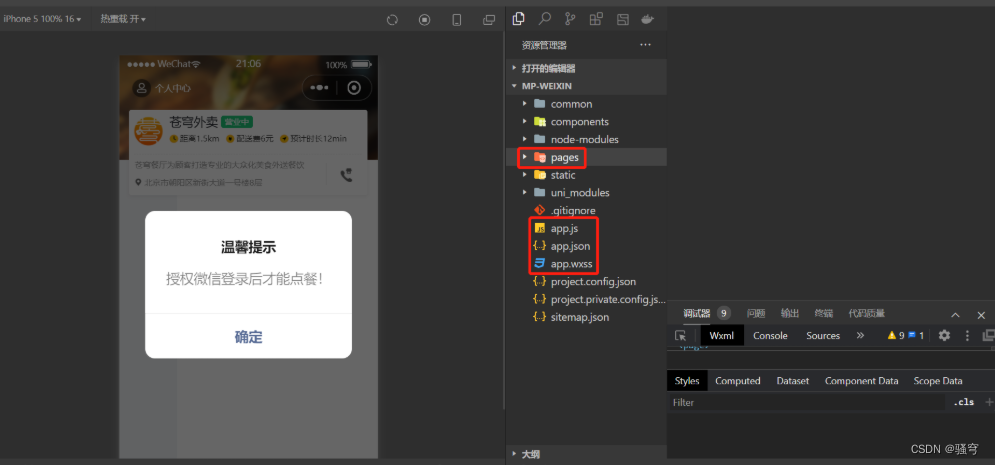Click the devtools dock side icon
Image resolution: width=995 pixels, height=465 pixels.
[x=989, y=336]
